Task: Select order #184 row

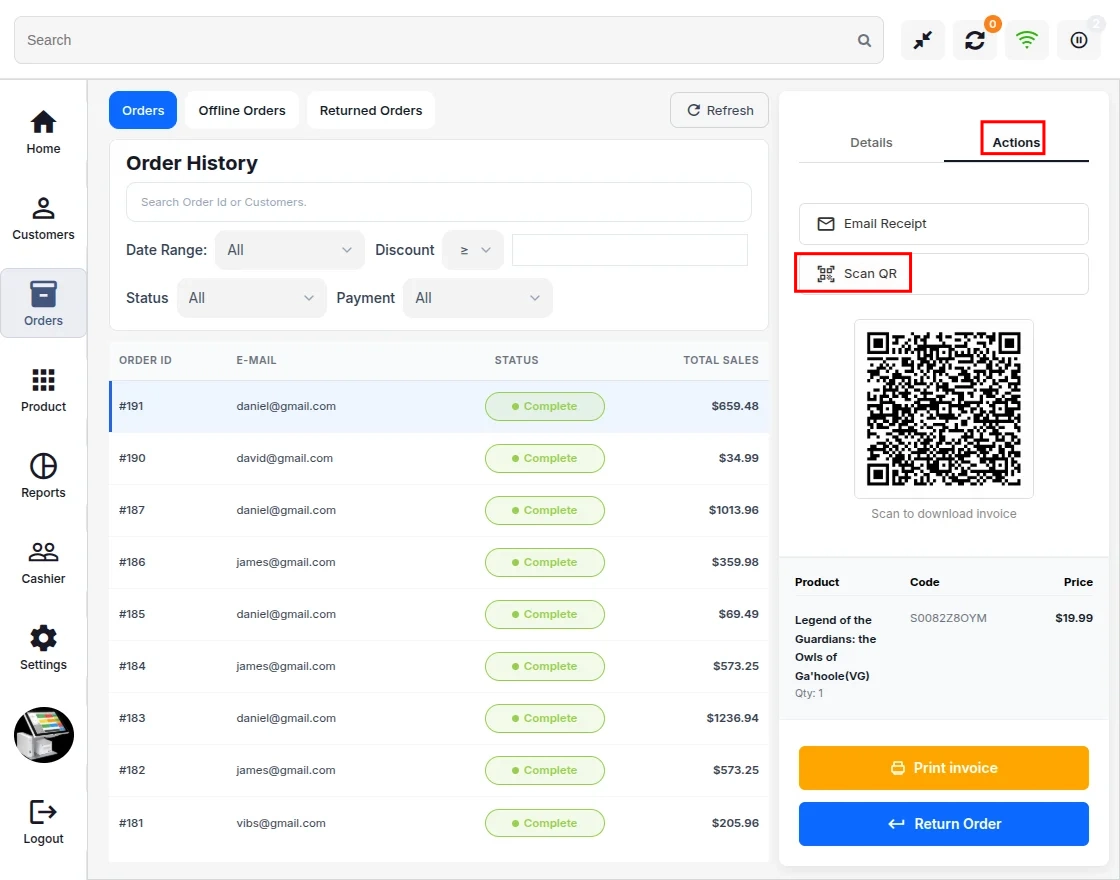Action: 439,666
